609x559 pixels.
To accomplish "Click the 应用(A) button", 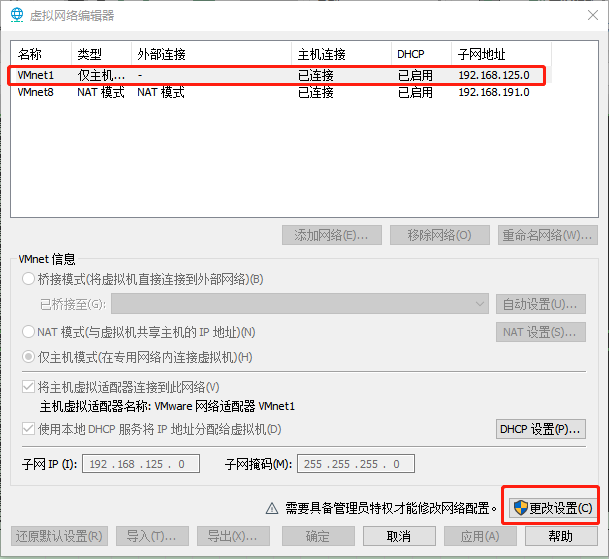I will point(480,536).
